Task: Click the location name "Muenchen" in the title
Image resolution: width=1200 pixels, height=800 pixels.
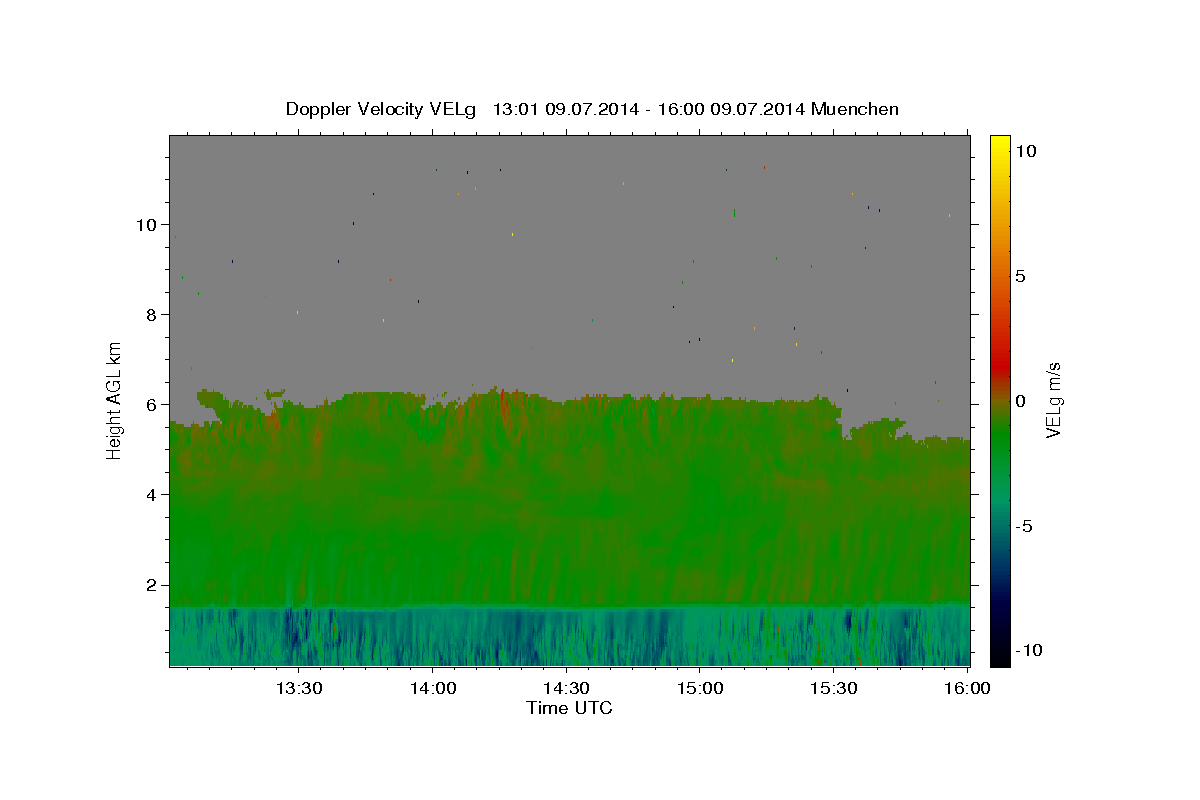Action: tap(855, 109)
